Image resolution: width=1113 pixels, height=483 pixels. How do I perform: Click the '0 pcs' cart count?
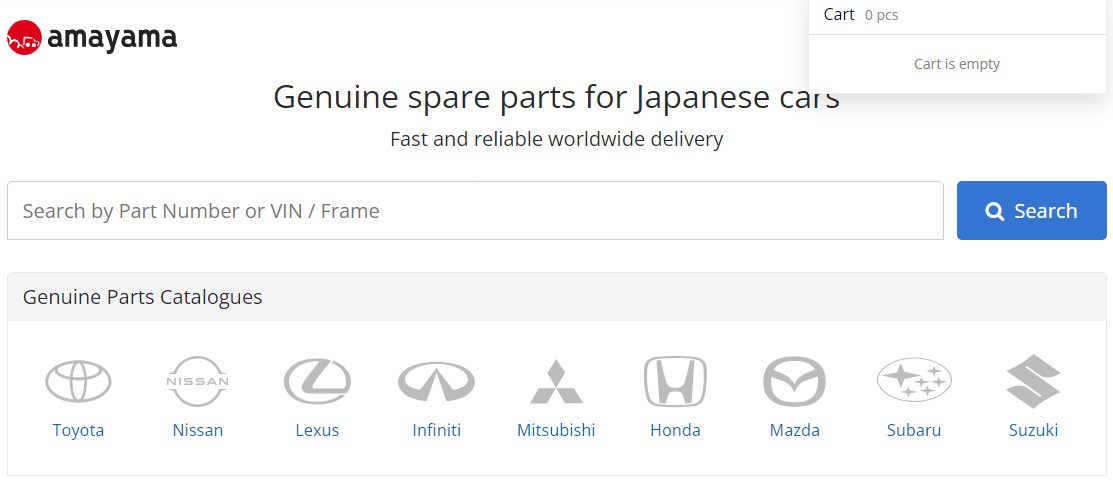[x=882, y=15]
